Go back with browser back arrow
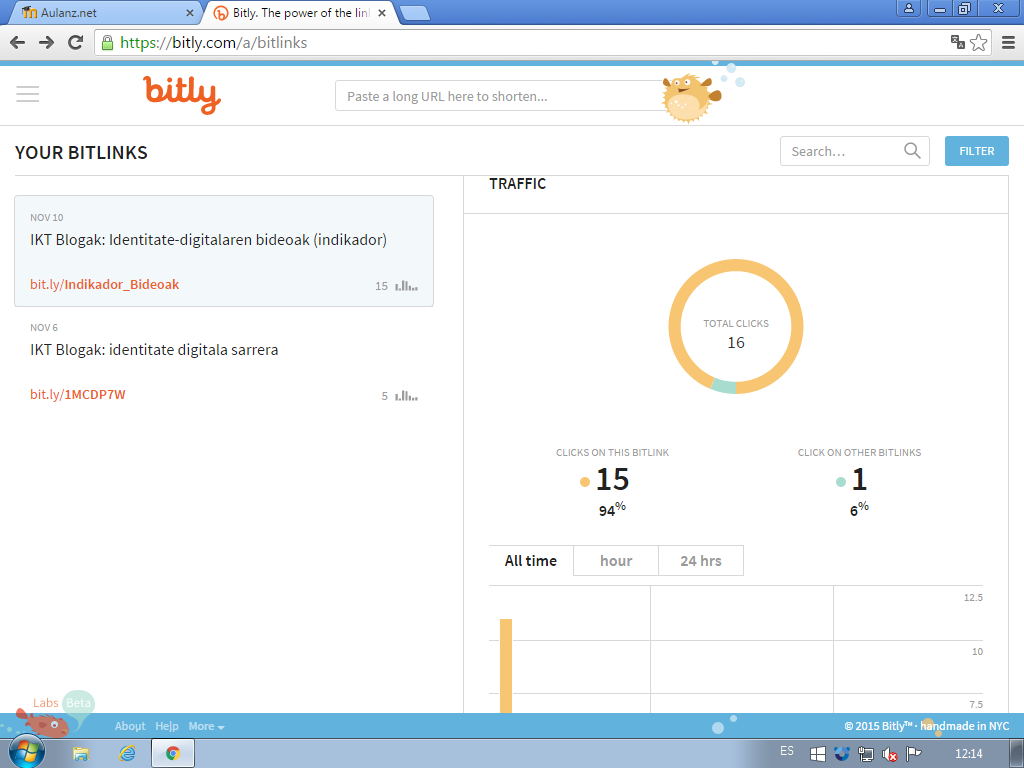Screen dimensions: 1024x768 pos(18,42)
